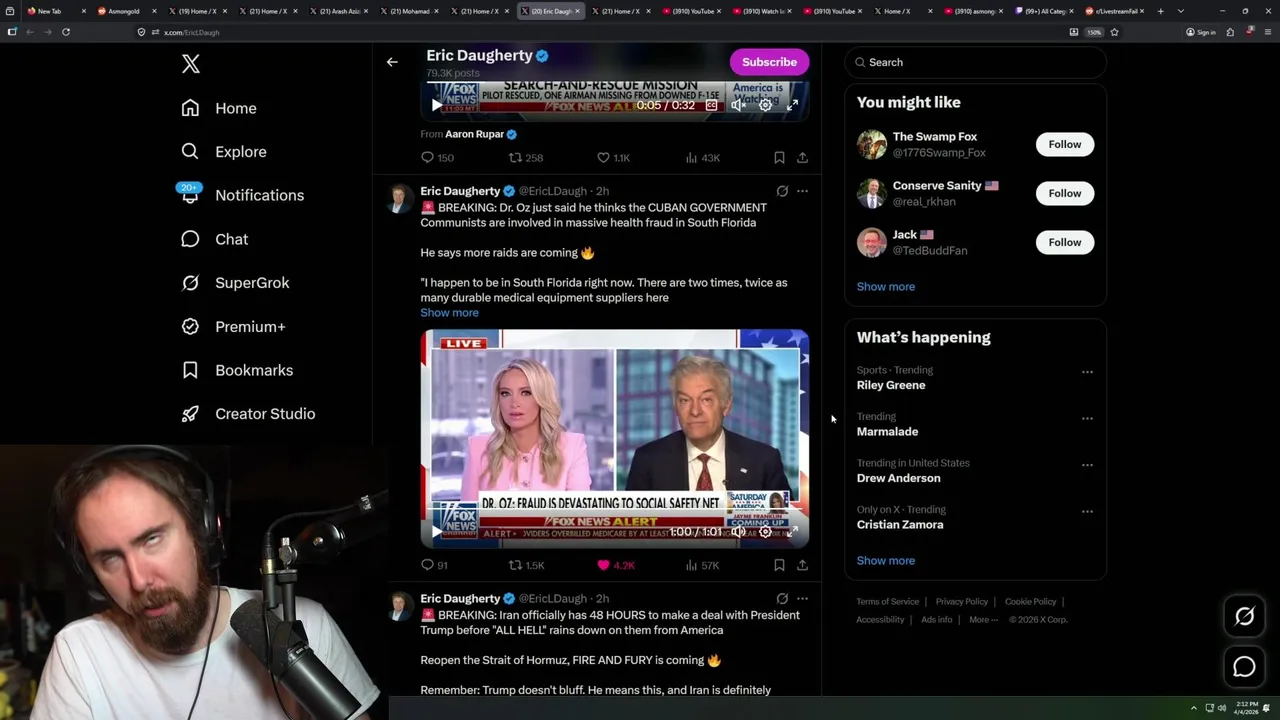Image resolution: width=1280 pixels, height=720 pixels.
Task: Share the Aaron Rupar video post
Action: pyautogui.click(x=802, y=158)
